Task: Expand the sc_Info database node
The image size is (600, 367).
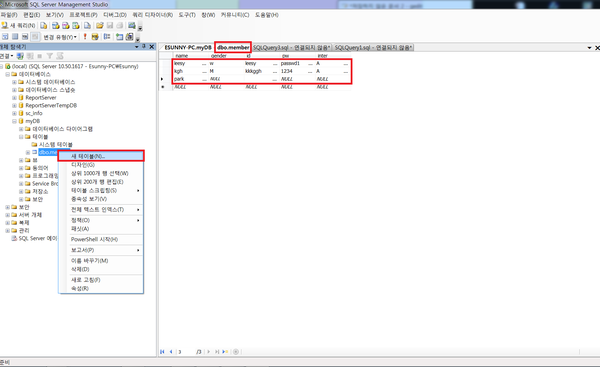Action: 14,113
